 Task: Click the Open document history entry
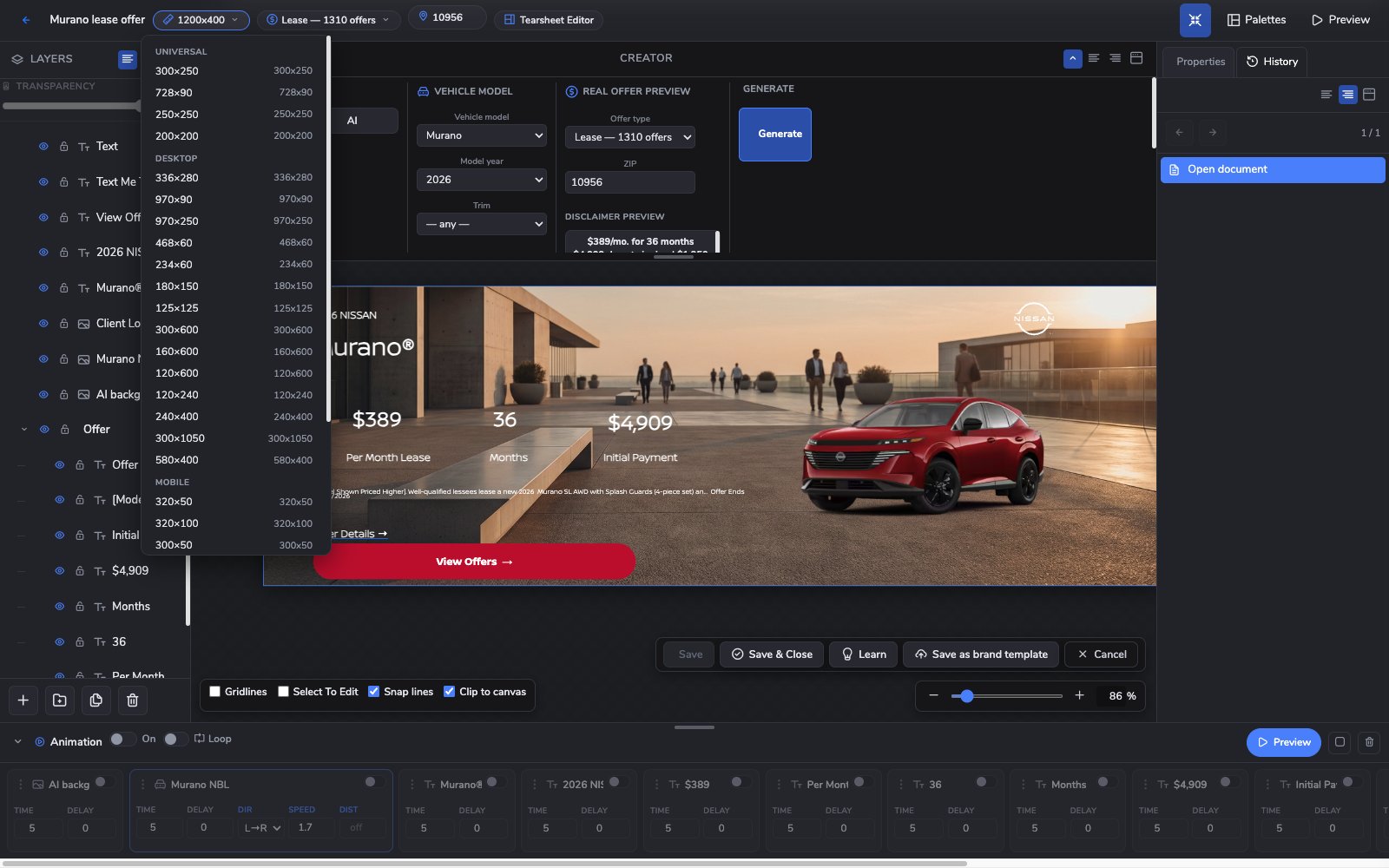coord(1273,169)
